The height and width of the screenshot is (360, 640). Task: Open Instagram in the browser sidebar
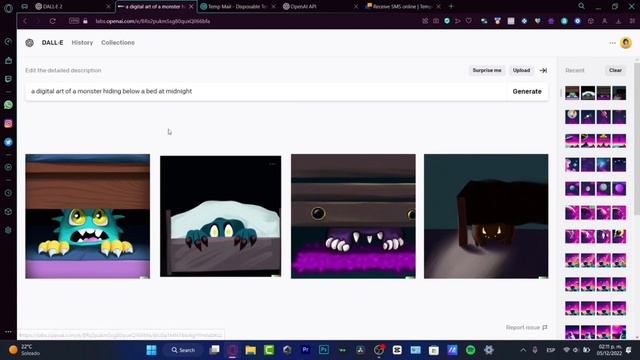[8, 124]
